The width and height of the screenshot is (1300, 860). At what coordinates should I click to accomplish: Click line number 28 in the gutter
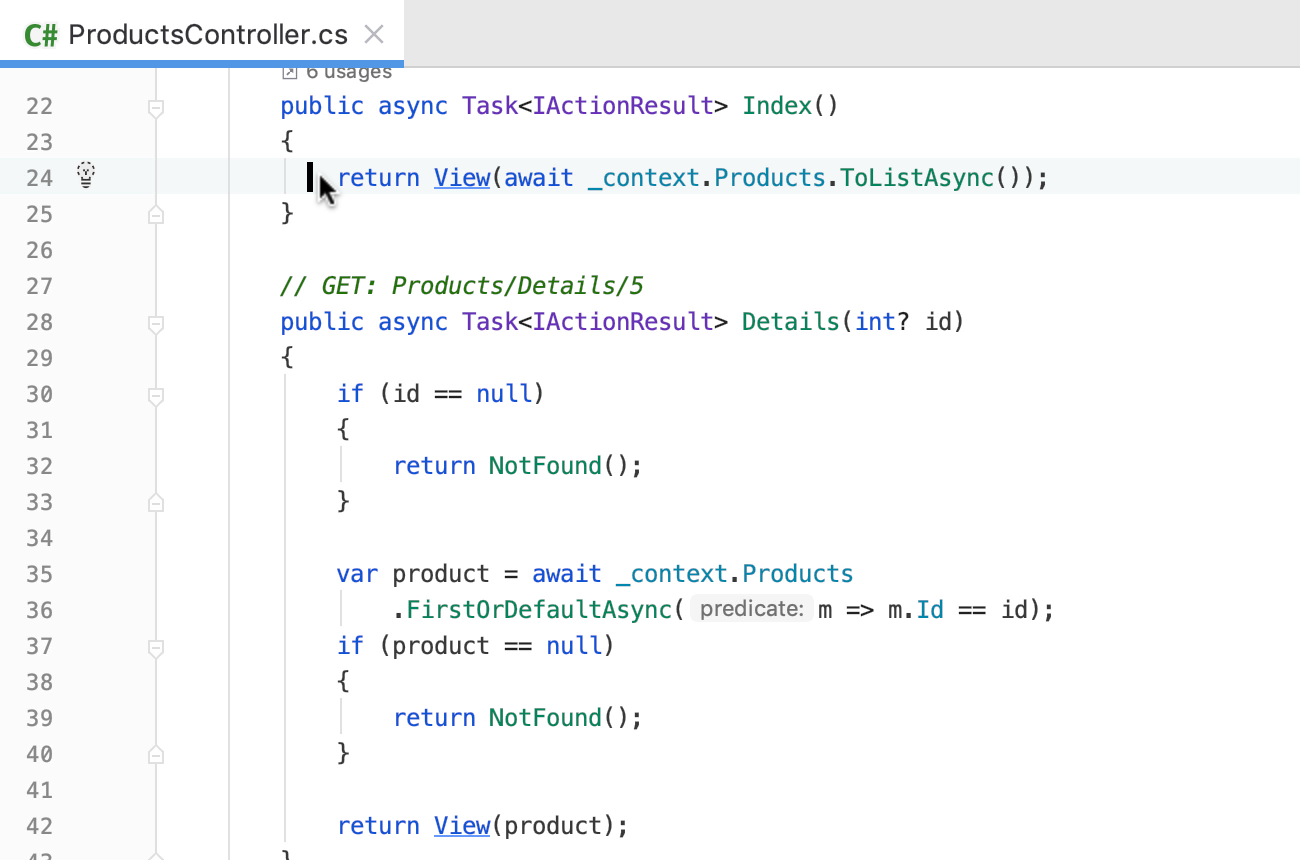coord(40,322)
